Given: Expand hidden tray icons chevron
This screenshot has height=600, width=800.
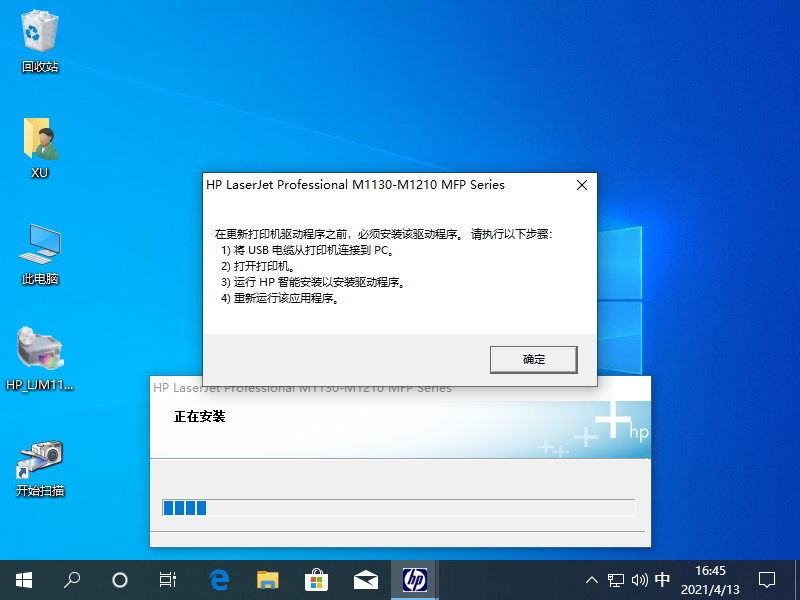Looking at the screenshot, I should coord(592,580).
